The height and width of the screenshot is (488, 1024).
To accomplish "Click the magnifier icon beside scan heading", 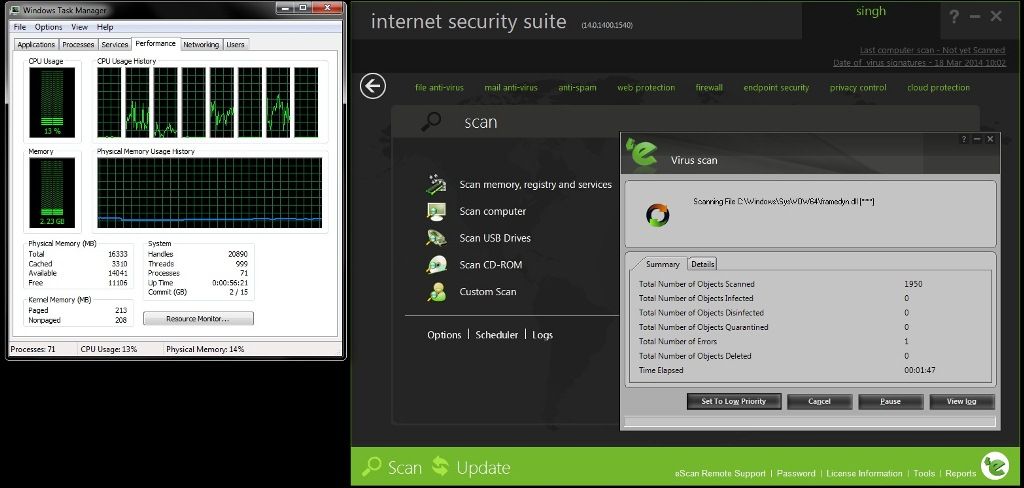I will pos(431,122).
